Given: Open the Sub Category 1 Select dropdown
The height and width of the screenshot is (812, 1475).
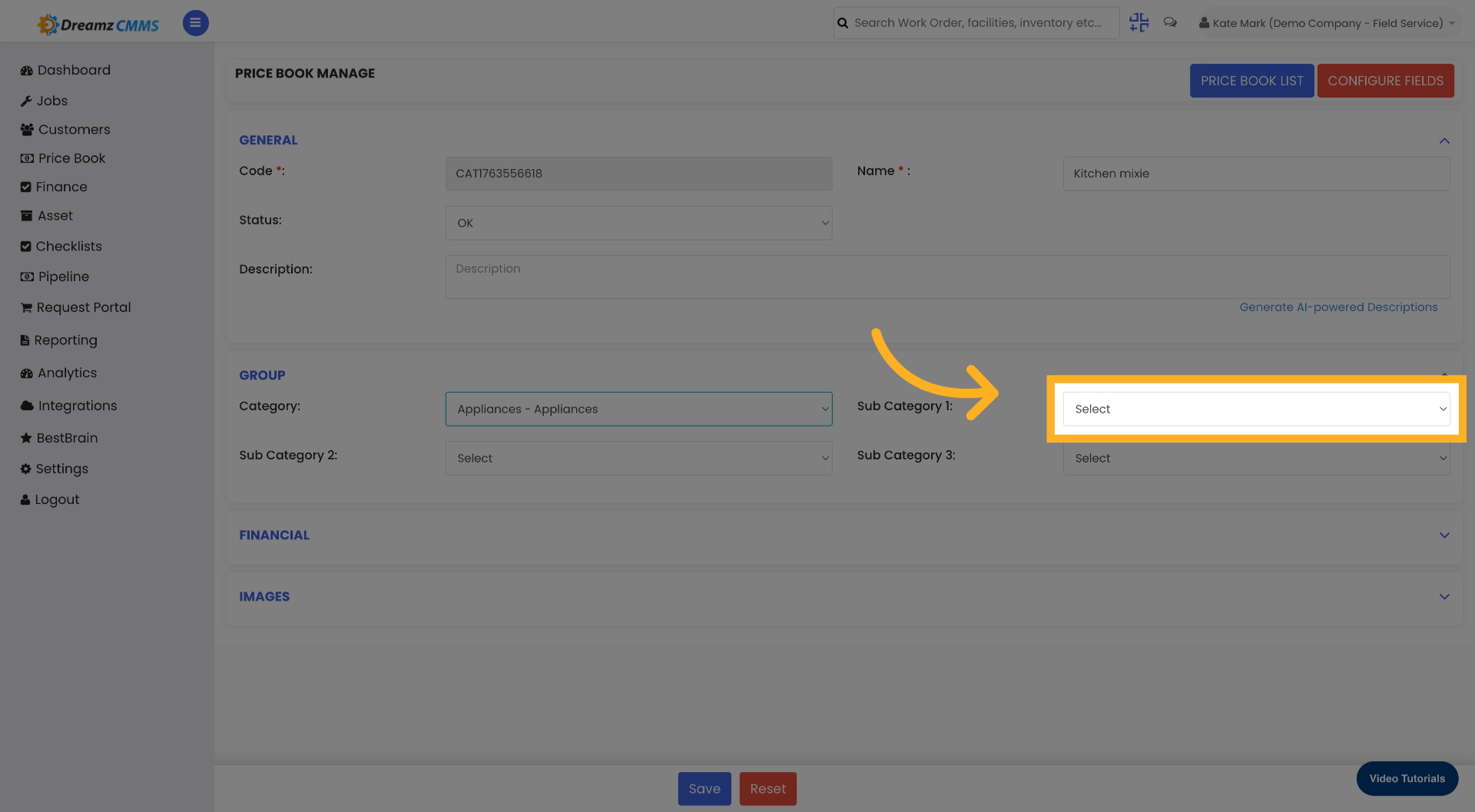Looking at the screenshot, I should click(x=1256, y=409).
